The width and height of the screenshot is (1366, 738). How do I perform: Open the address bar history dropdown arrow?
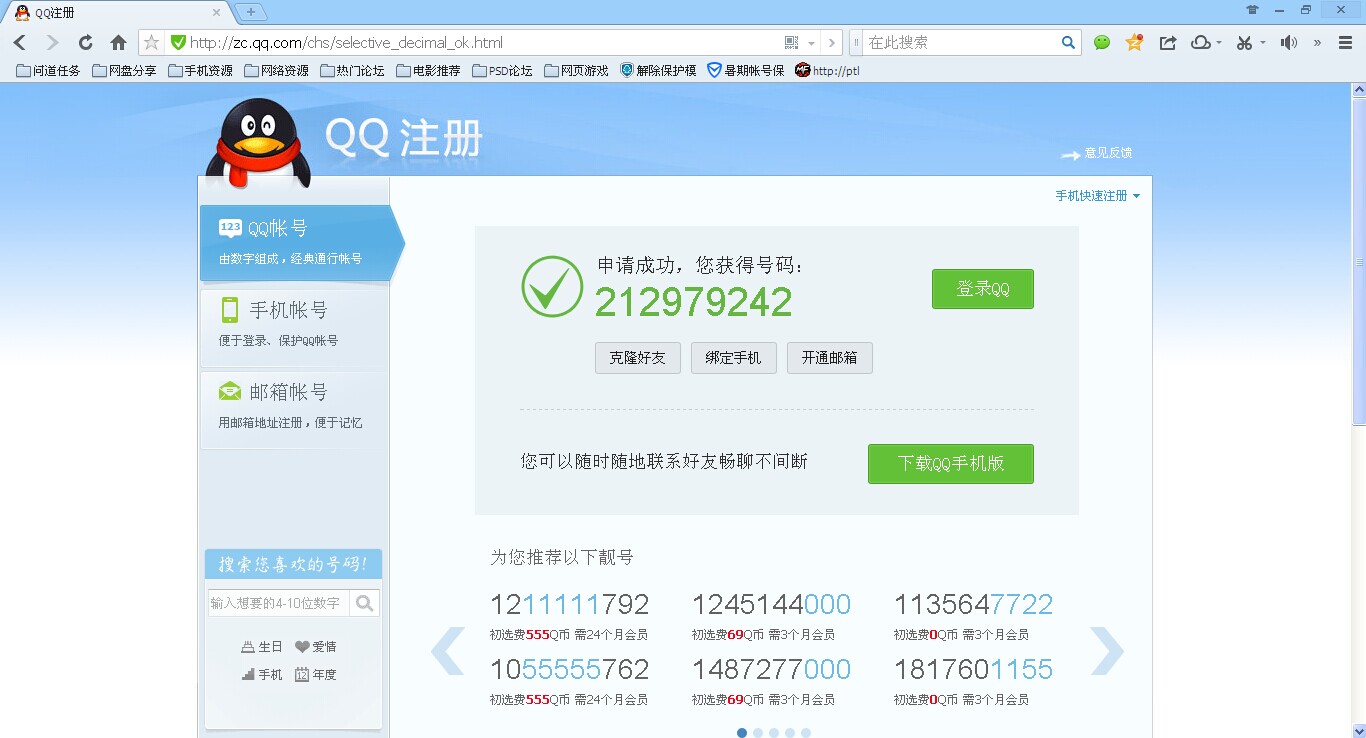pos(811,43)
